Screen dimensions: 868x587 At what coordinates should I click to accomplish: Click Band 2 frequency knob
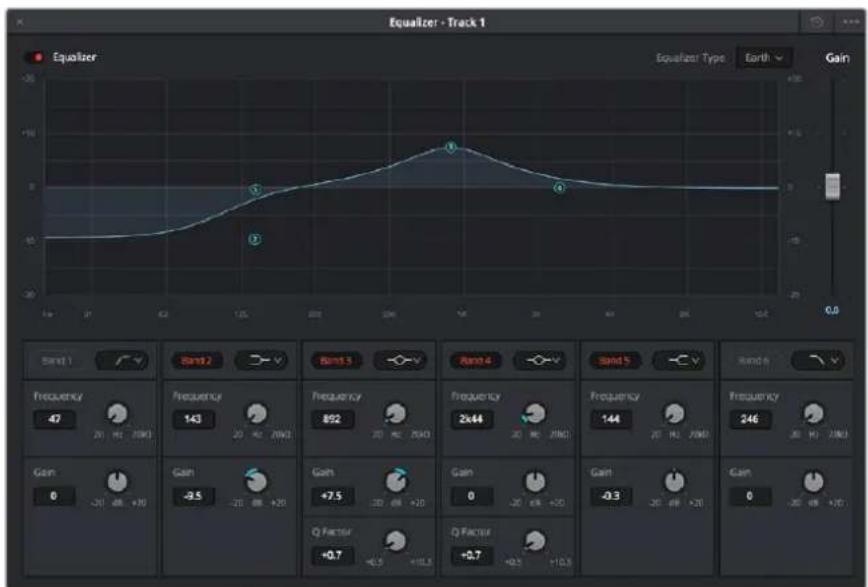click(256, 414)
